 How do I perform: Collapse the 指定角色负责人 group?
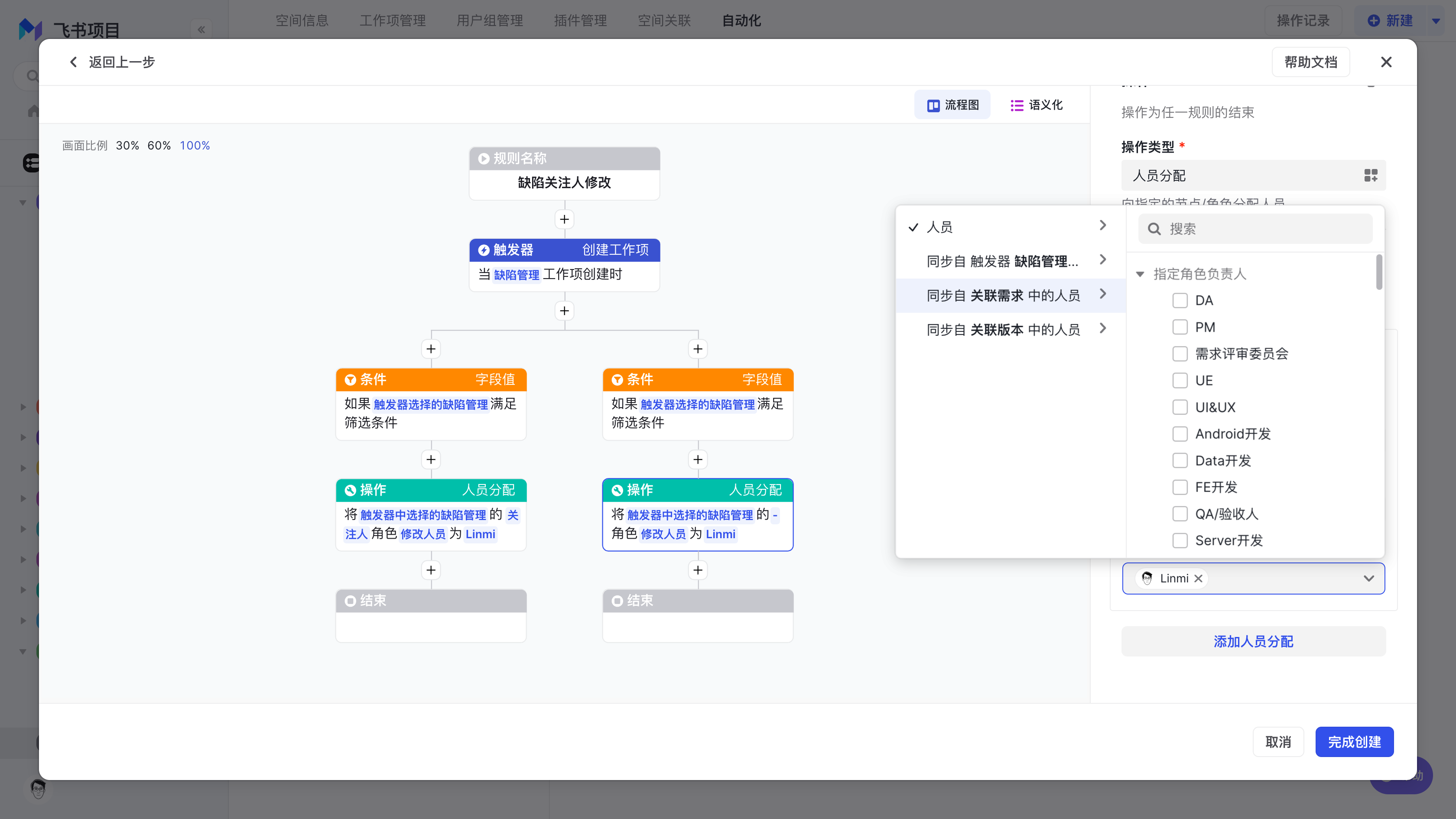coord(1140,274)
